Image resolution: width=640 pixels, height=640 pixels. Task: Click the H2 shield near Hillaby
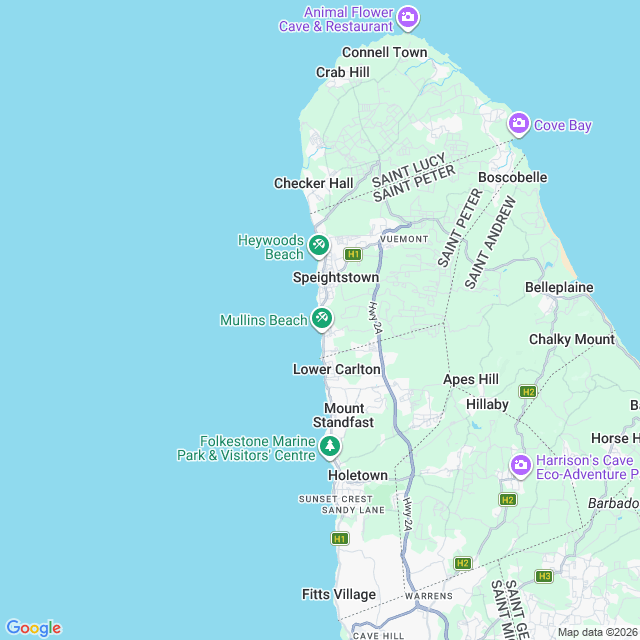point(528,392)
